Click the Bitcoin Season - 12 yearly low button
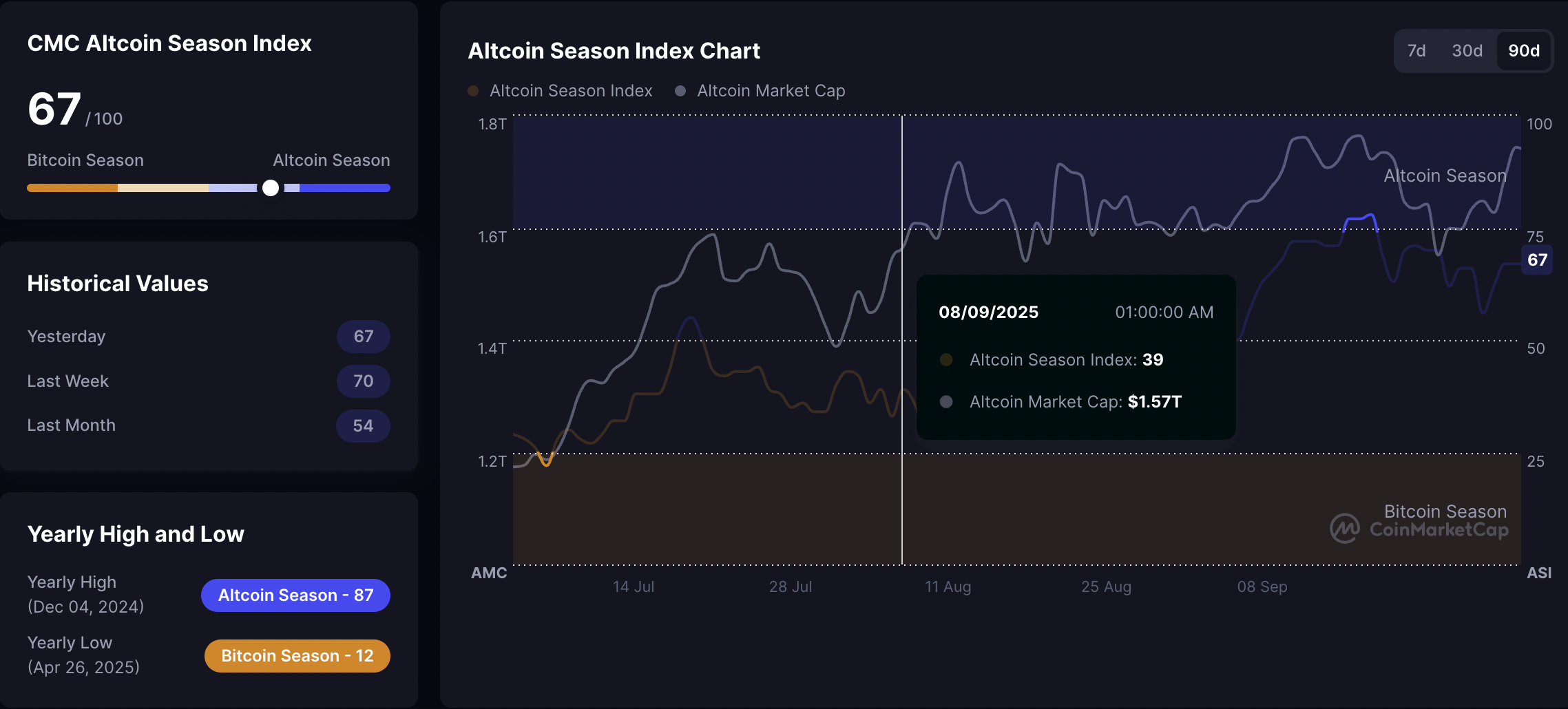Screen dimensions: 1568x709 click(297, 655)
